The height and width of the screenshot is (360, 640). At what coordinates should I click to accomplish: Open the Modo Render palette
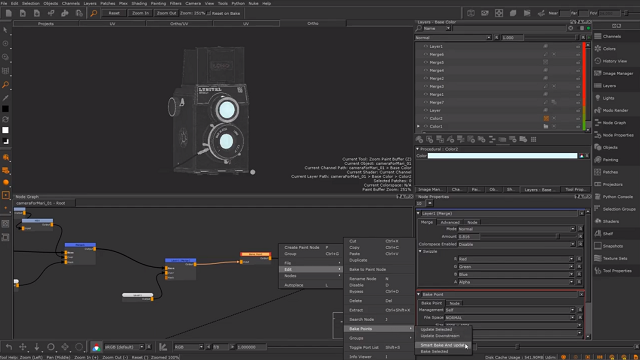(x=615, y=110)
